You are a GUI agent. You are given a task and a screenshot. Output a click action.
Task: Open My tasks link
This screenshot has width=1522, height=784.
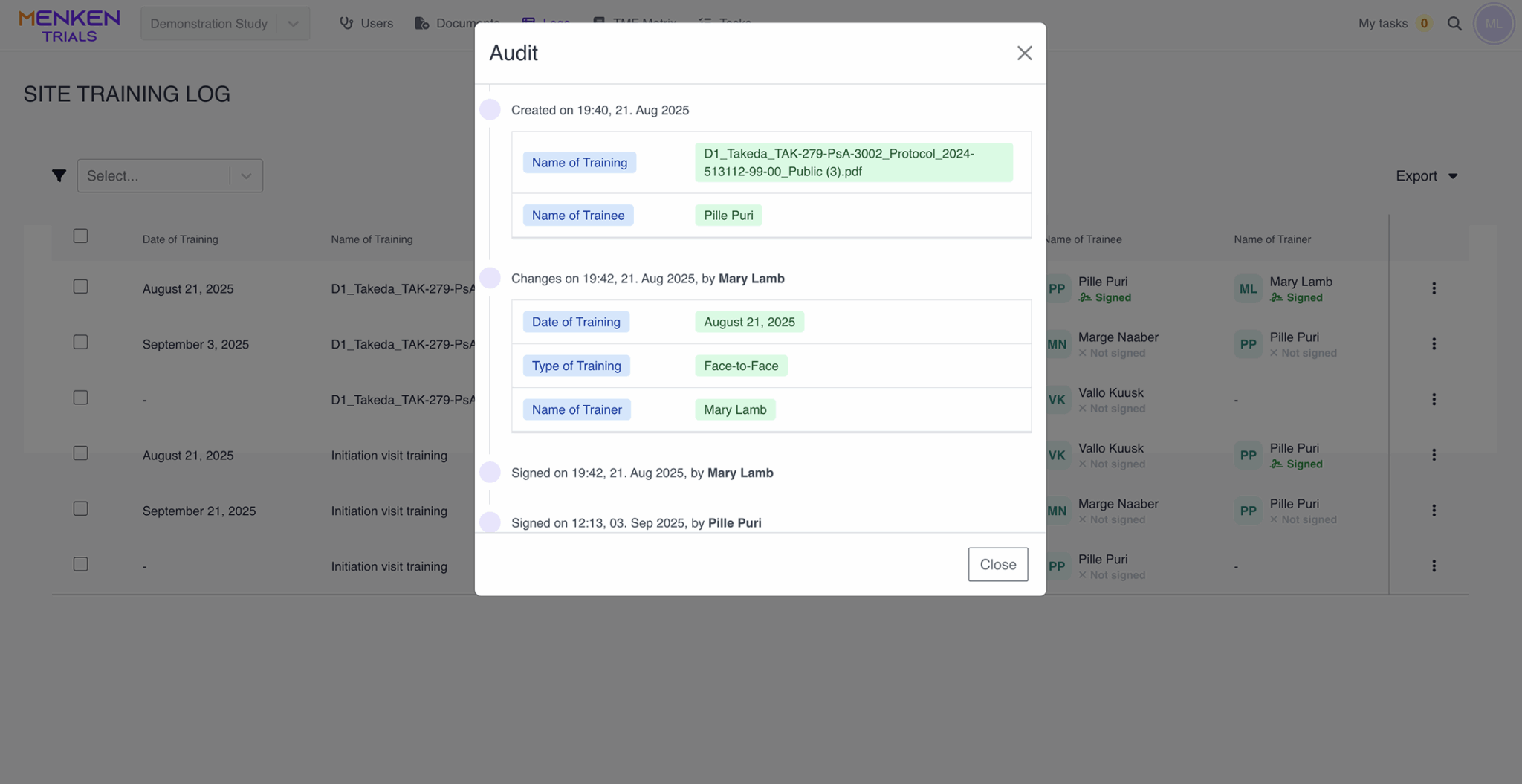point(1382,24)
